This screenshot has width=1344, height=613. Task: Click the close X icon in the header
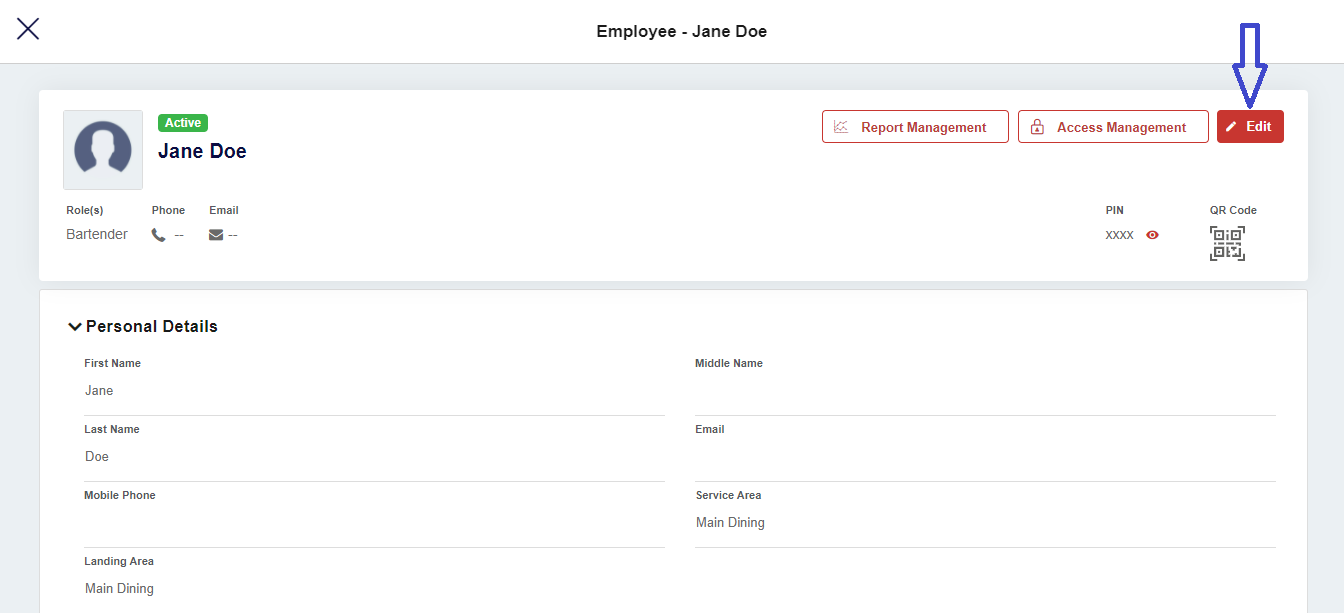click(x=28, y=28)
